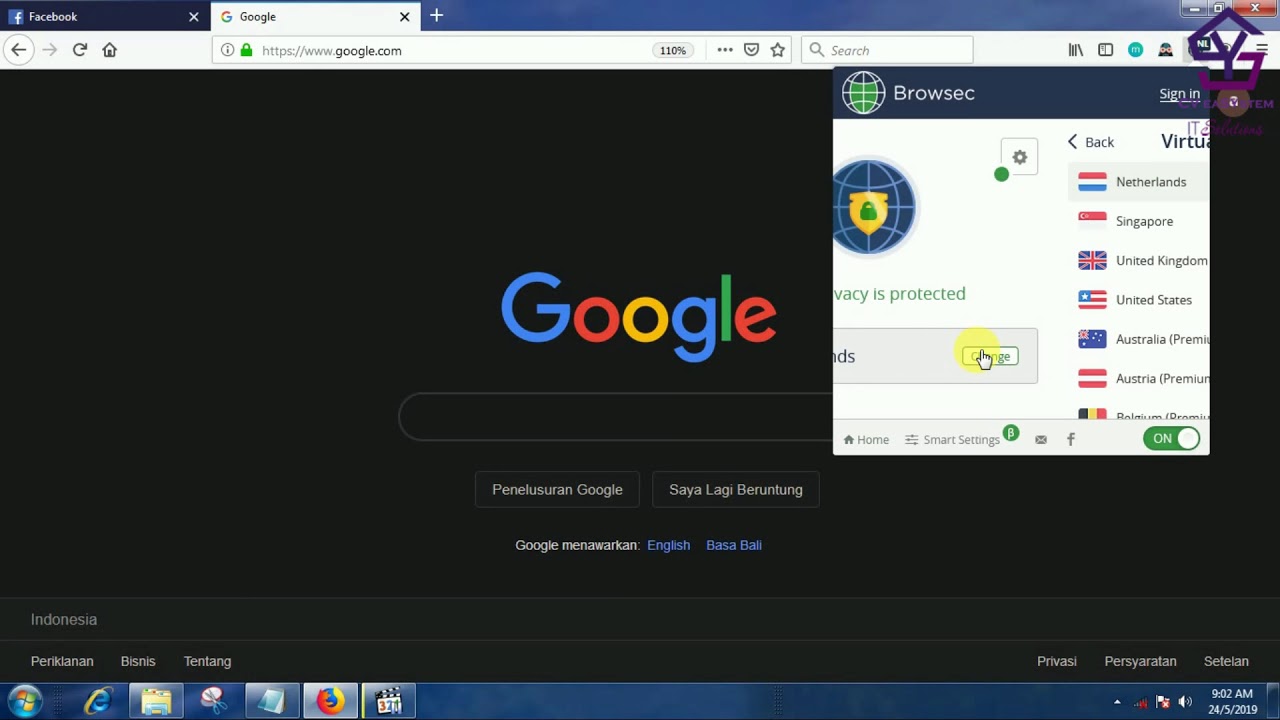Click Browsec Sign in link

1179,94
